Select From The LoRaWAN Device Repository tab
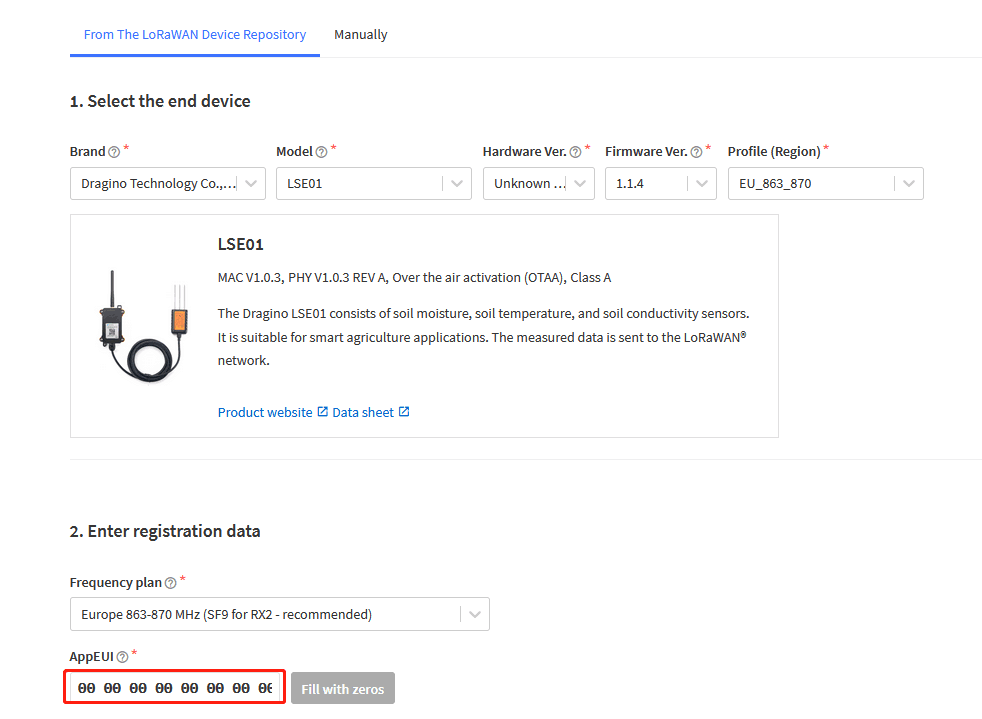 pyautogui.click(x=195, y=34)
